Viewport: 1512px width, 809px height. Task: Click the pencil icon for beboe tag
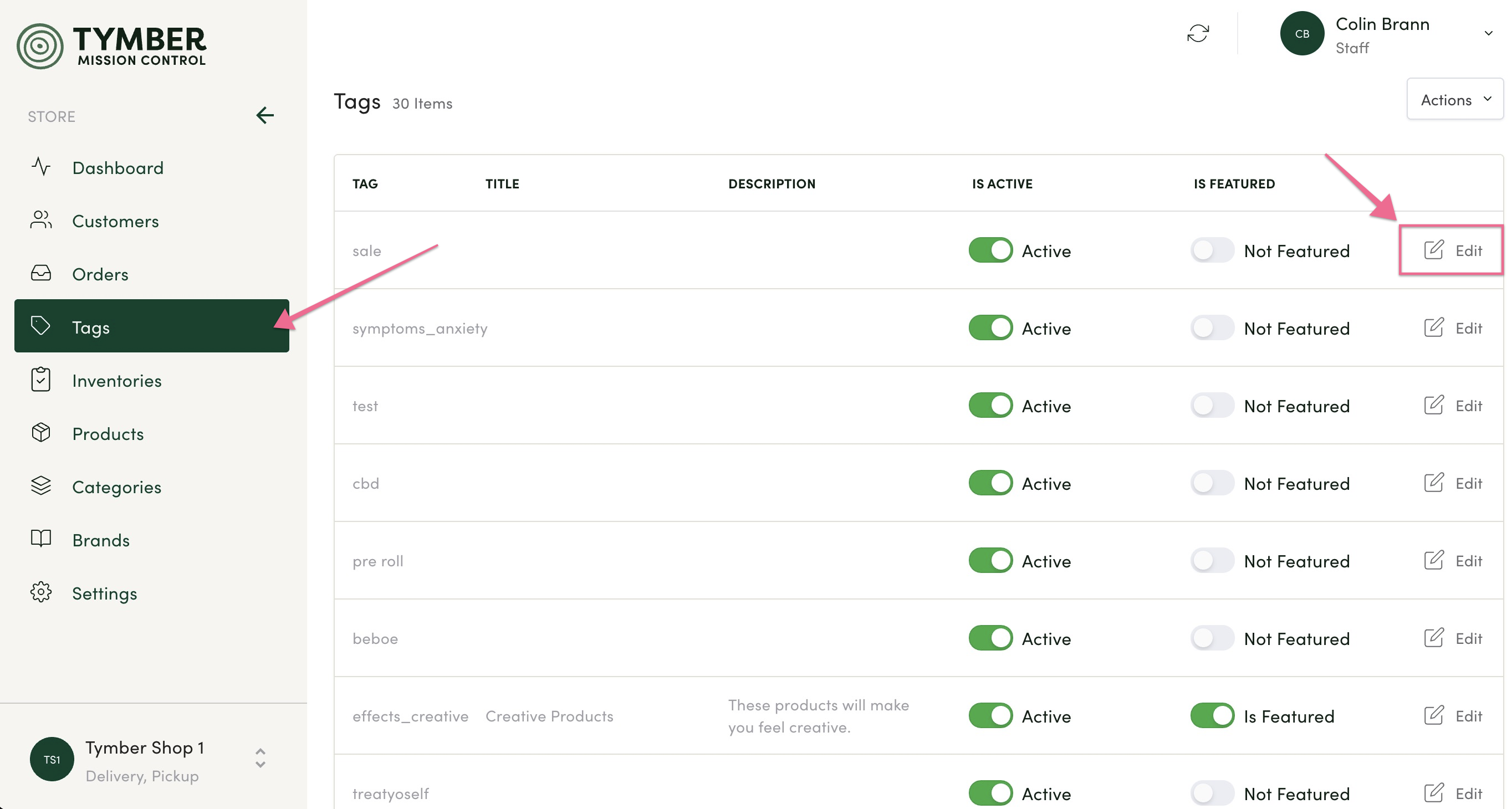tap(1433, 638)
